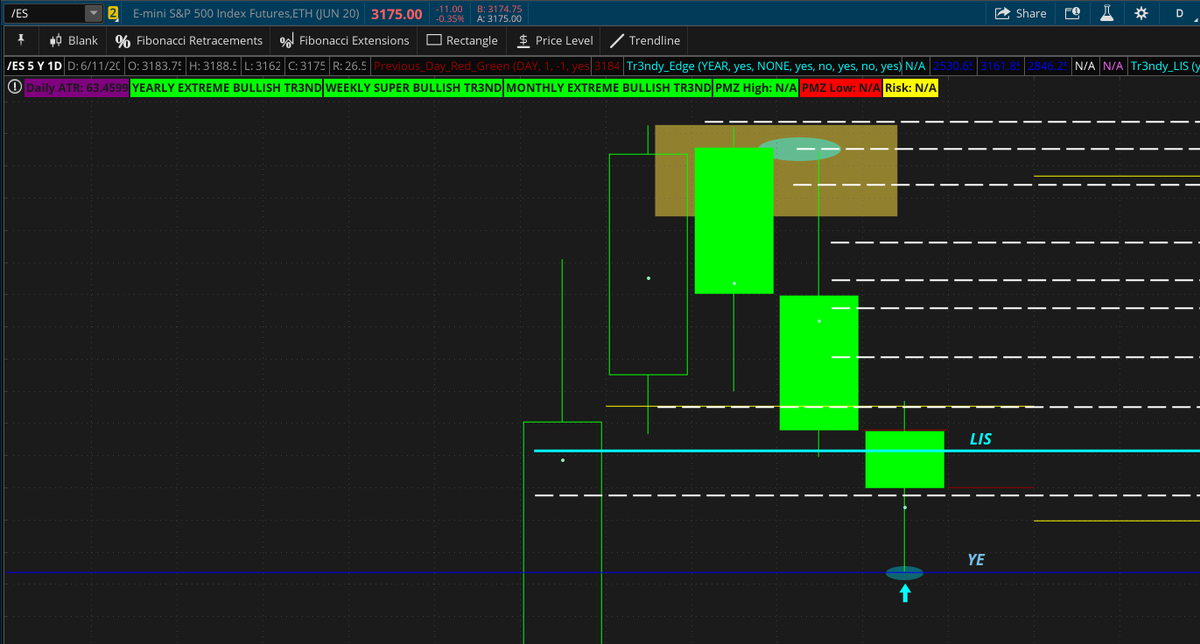The height and width of the screenshot is (644, 1200).
Task: Click the Previous_Day_Red_Green study label
Action: (x=481, y=66)
